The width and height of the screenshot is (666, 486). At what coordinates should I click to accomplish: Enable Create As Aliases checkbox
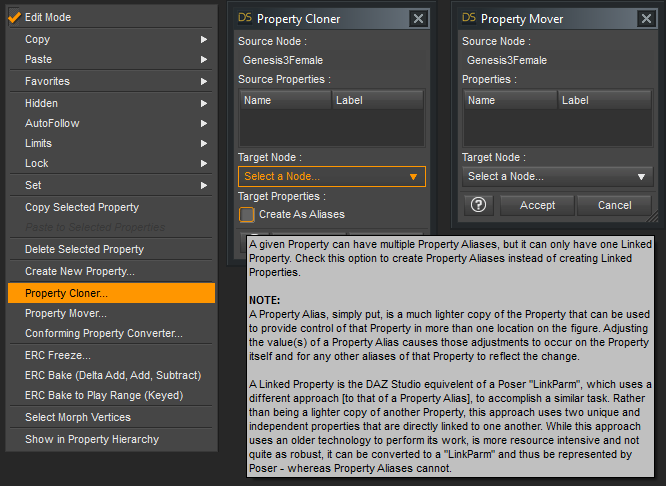click(247, 214)
